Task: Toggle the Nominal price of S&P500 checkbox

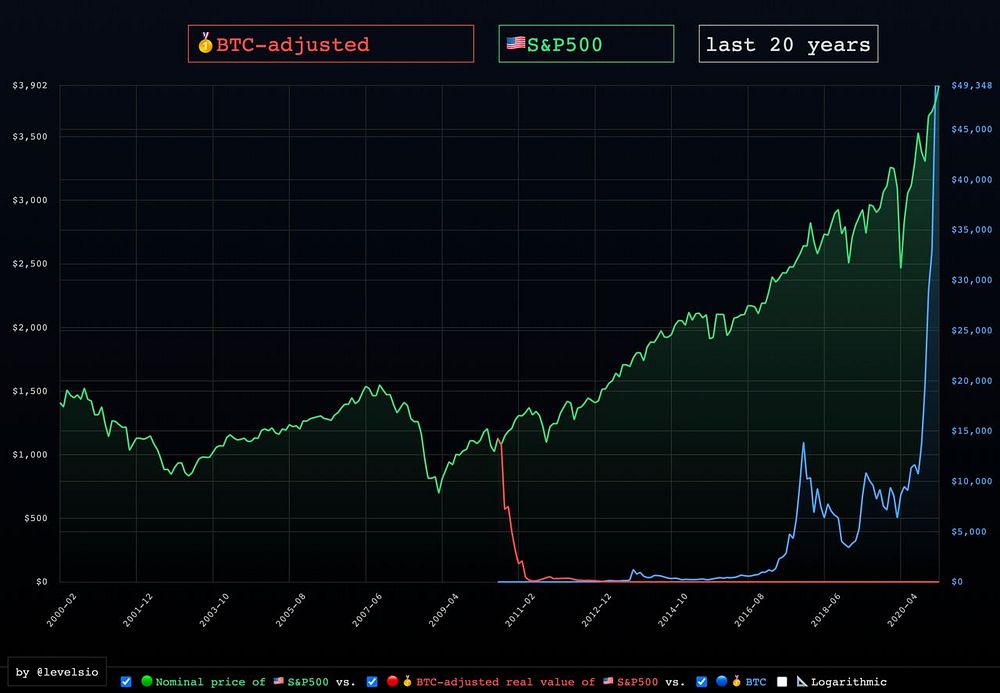Action: pyautogui.click(x=126, y=682)
